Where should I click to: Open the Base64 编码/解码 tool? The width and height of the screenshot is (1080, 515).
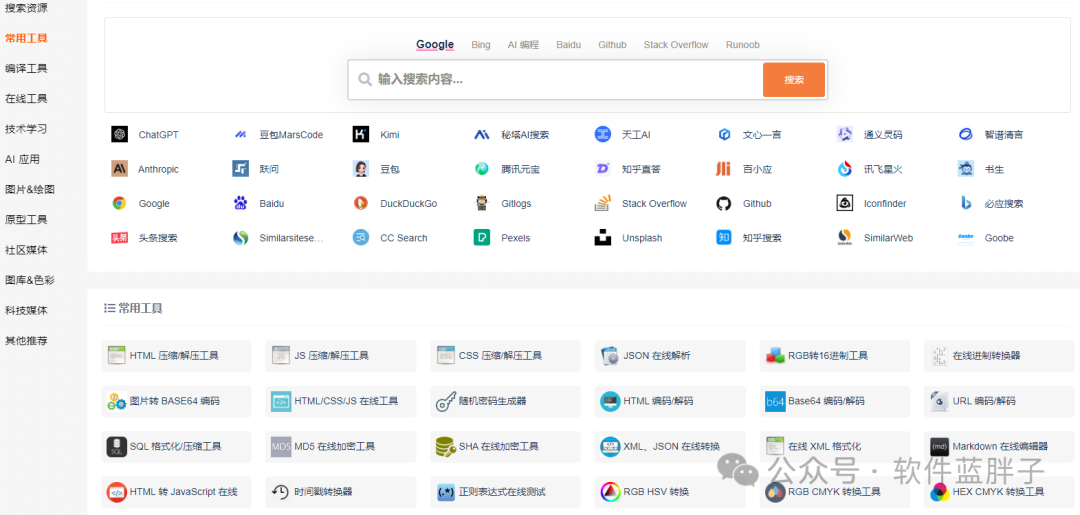point(835,401)
